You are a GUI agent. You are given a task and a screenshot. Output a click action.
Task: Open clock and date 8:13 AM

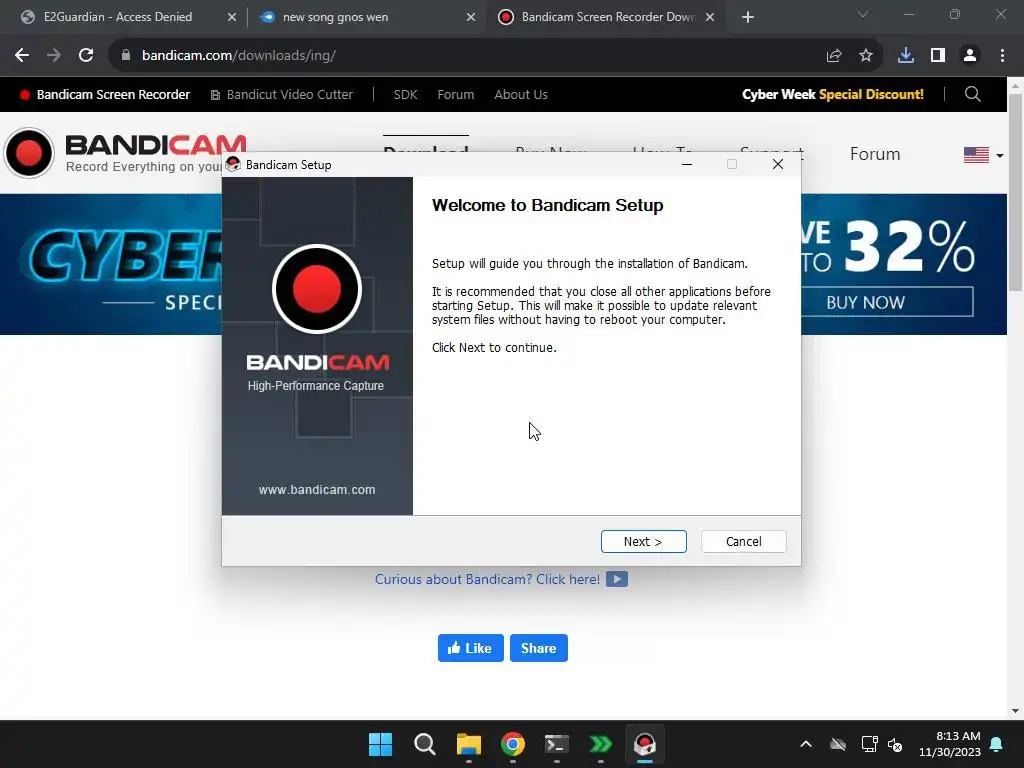click(x=950, y=744)
